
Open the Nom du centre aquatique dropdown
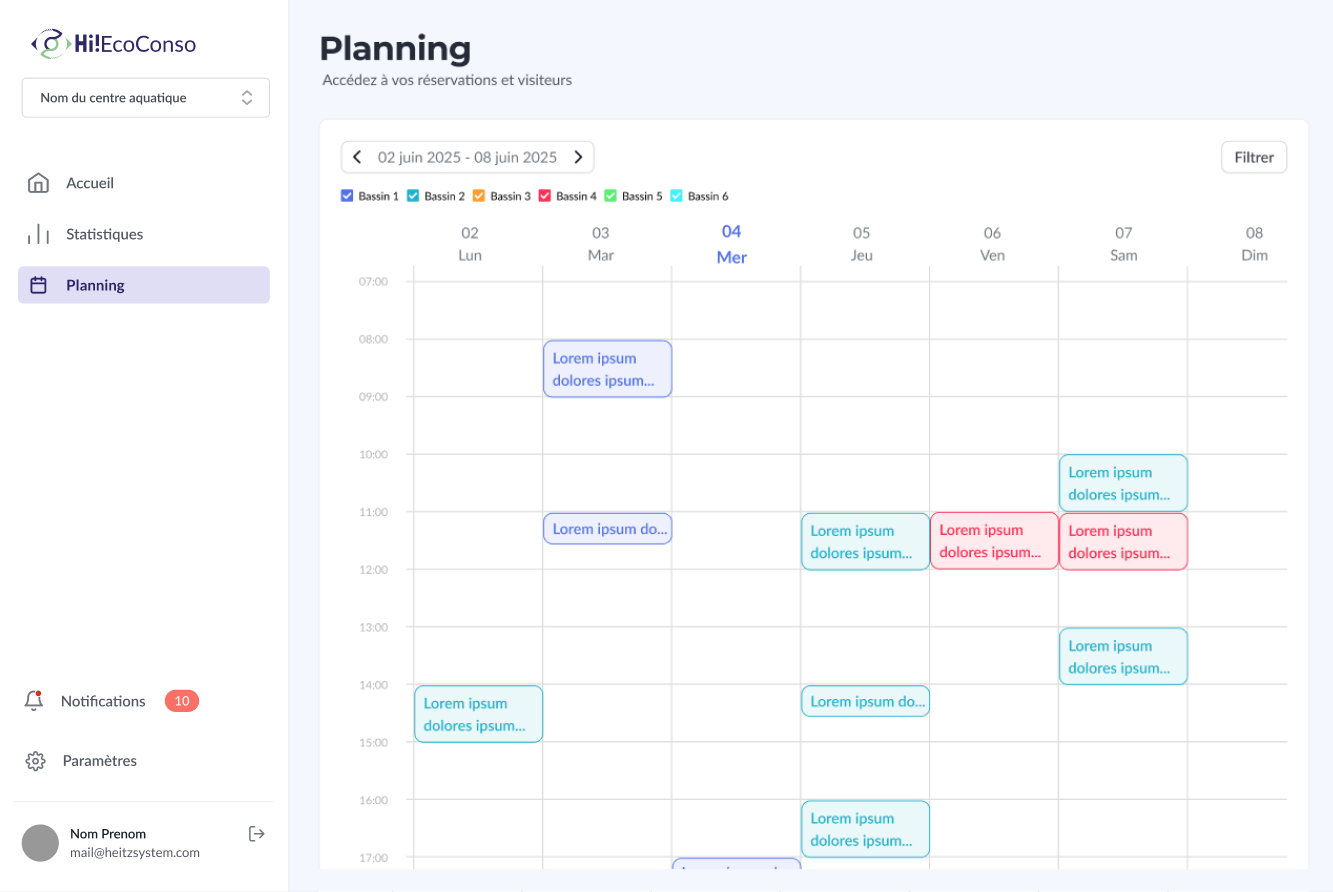(146, 98)
